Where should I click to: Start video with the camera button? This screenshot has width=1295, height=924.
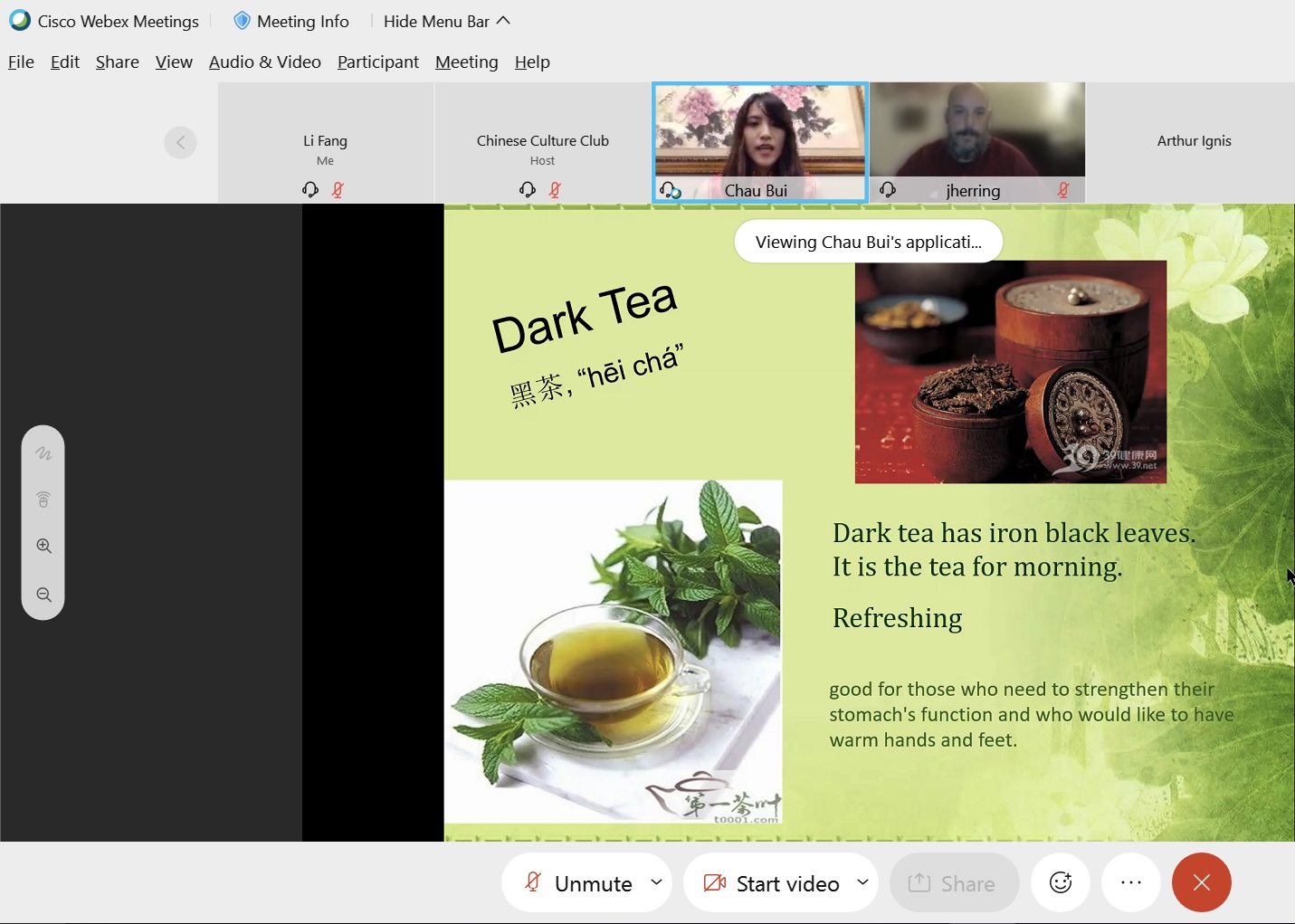pyautogui.click(x=772, y=883)
